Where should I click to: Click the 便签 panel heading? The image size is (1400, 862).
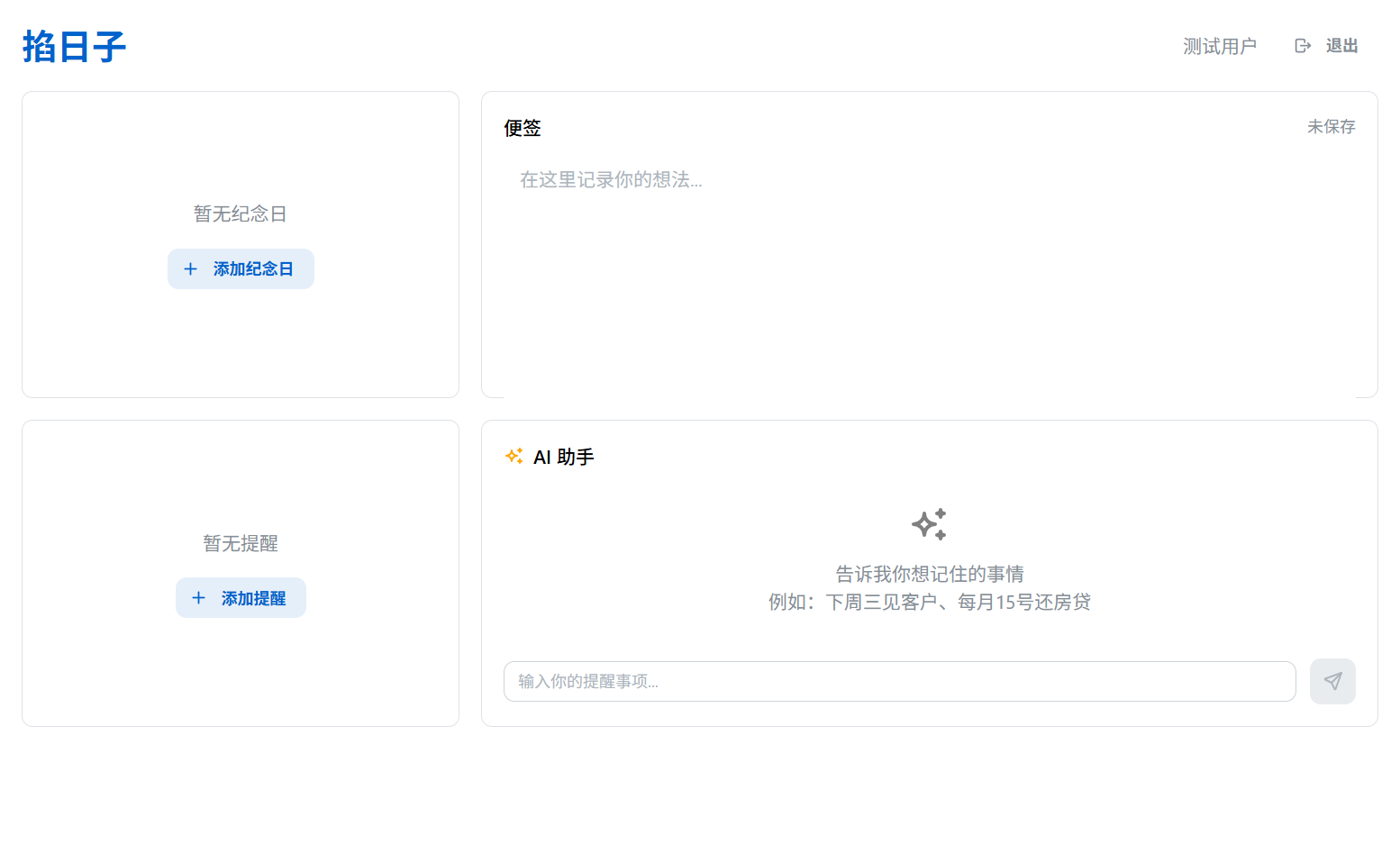point(523,128)
